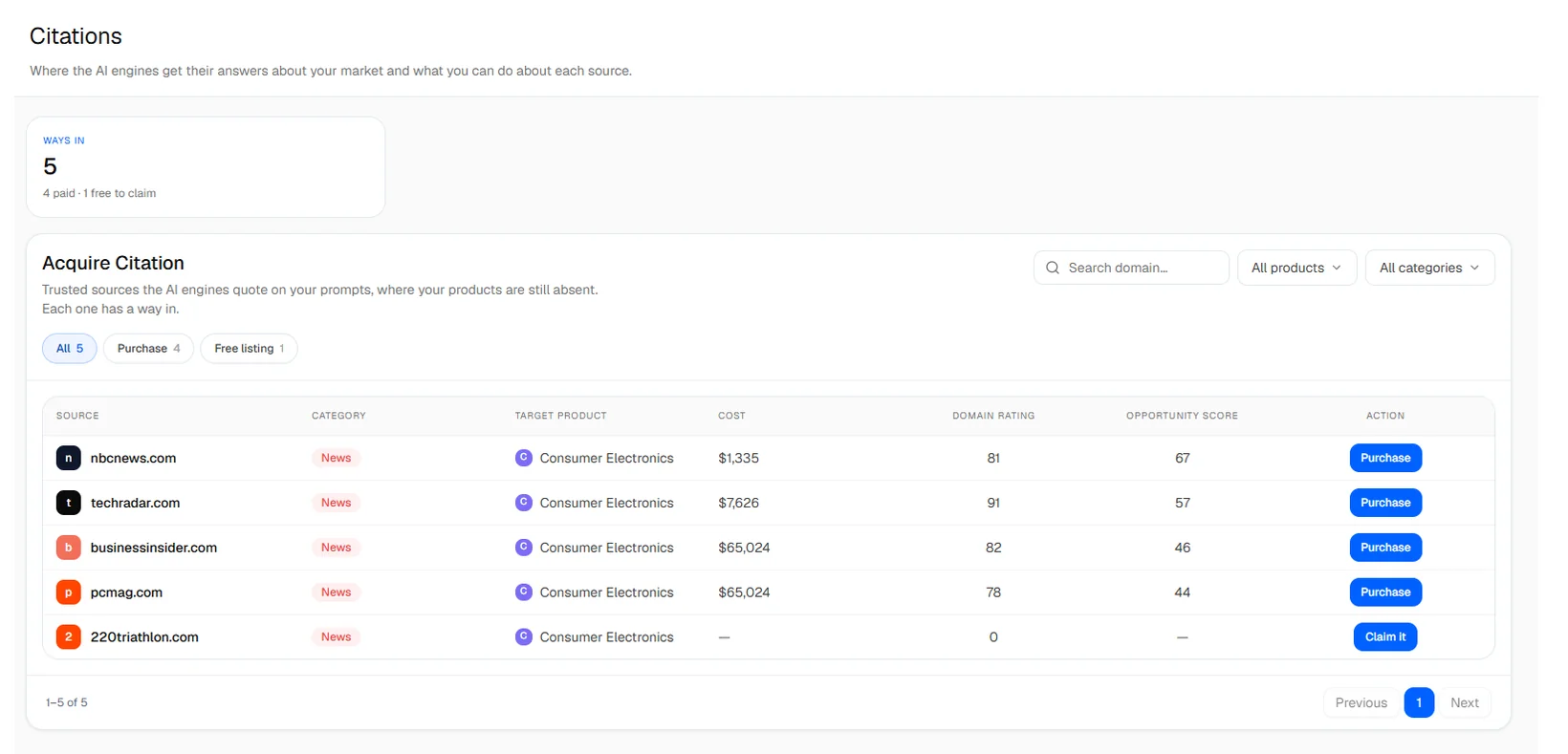
Task: Click the Citations page title
Action: pyautogui.click(x=76, y=36)
